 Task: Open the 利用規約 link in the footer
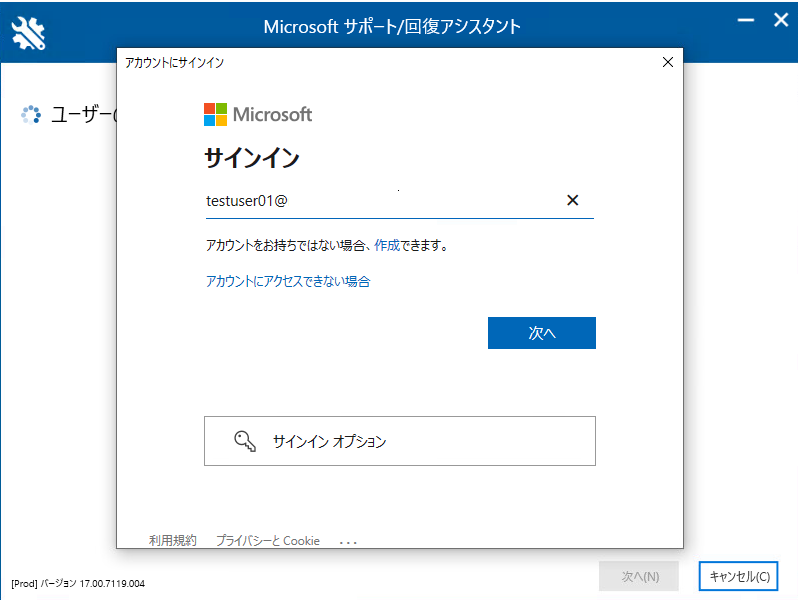click(173, 540)
